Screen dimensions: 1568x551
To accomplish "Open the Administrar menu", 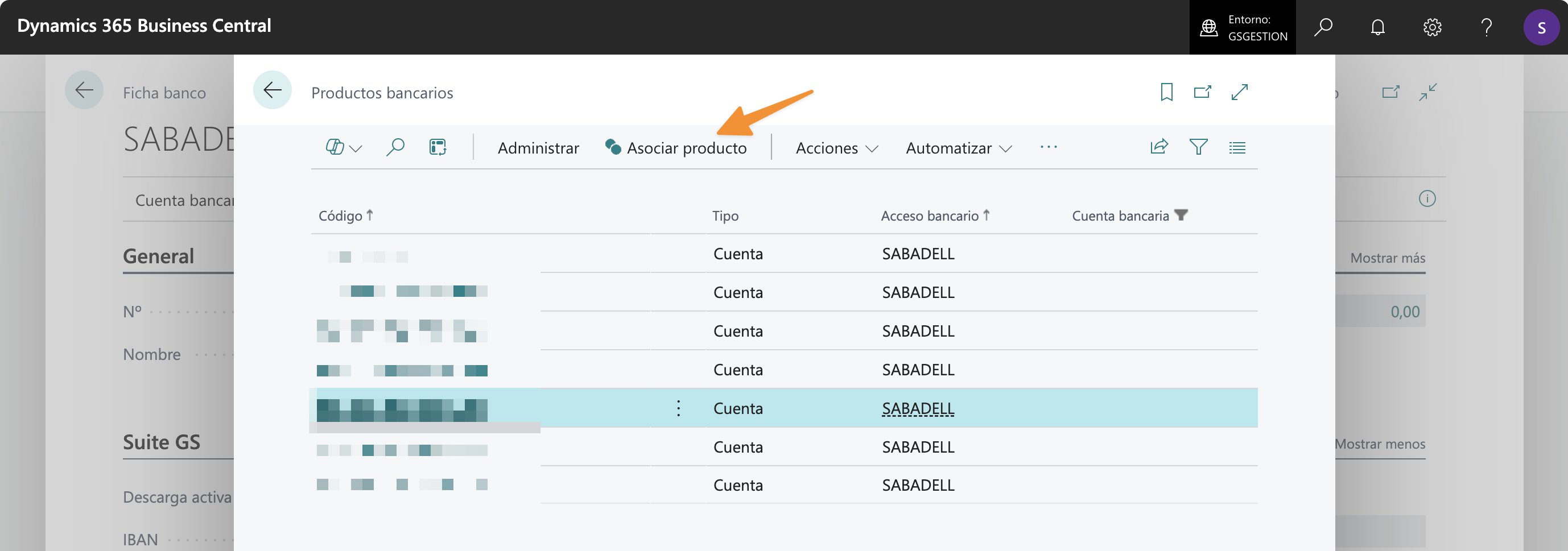I will 538,148.
